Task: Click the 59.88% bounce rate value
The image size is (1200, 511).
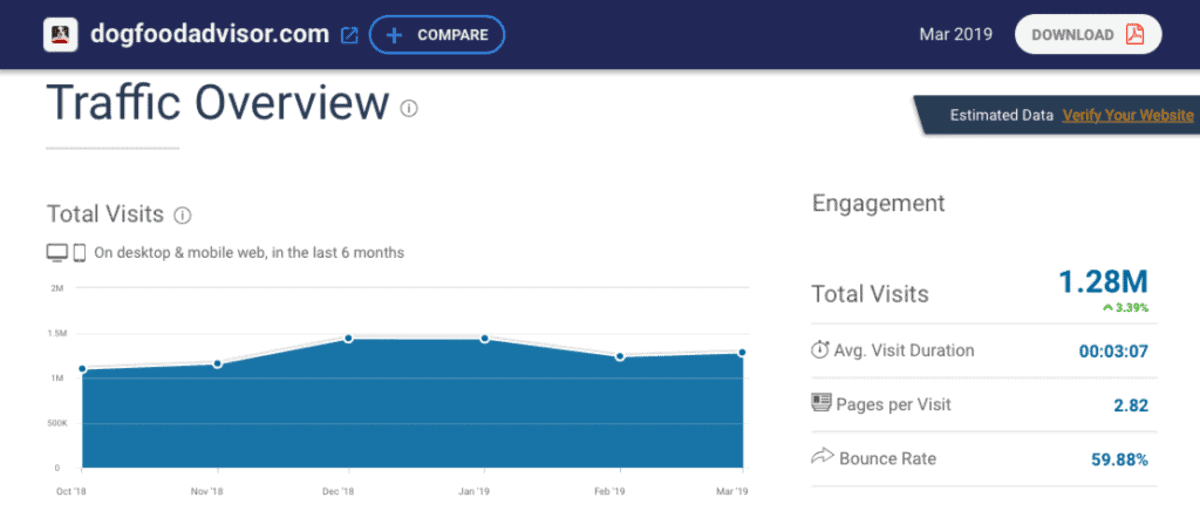Action: 1119,460
